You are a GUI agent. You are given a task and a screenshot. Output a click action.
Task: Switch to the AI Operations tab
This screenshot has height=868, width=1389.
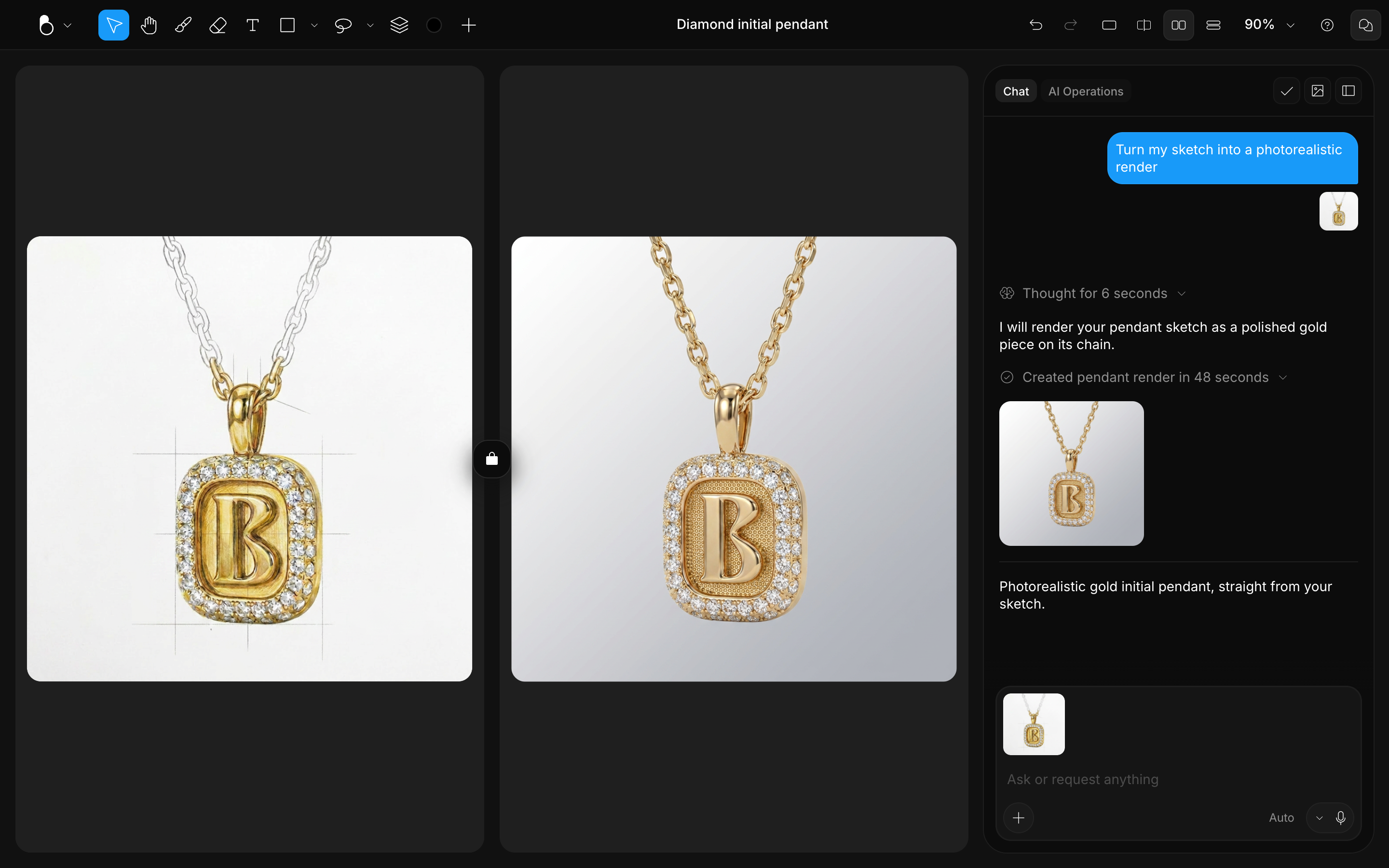(x=1085, y=91)
